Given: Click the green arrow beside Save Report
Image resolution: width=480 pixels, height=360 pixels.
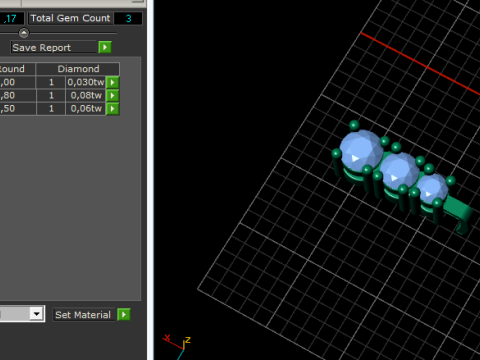Looking at the screenshot, I should 105,47.
